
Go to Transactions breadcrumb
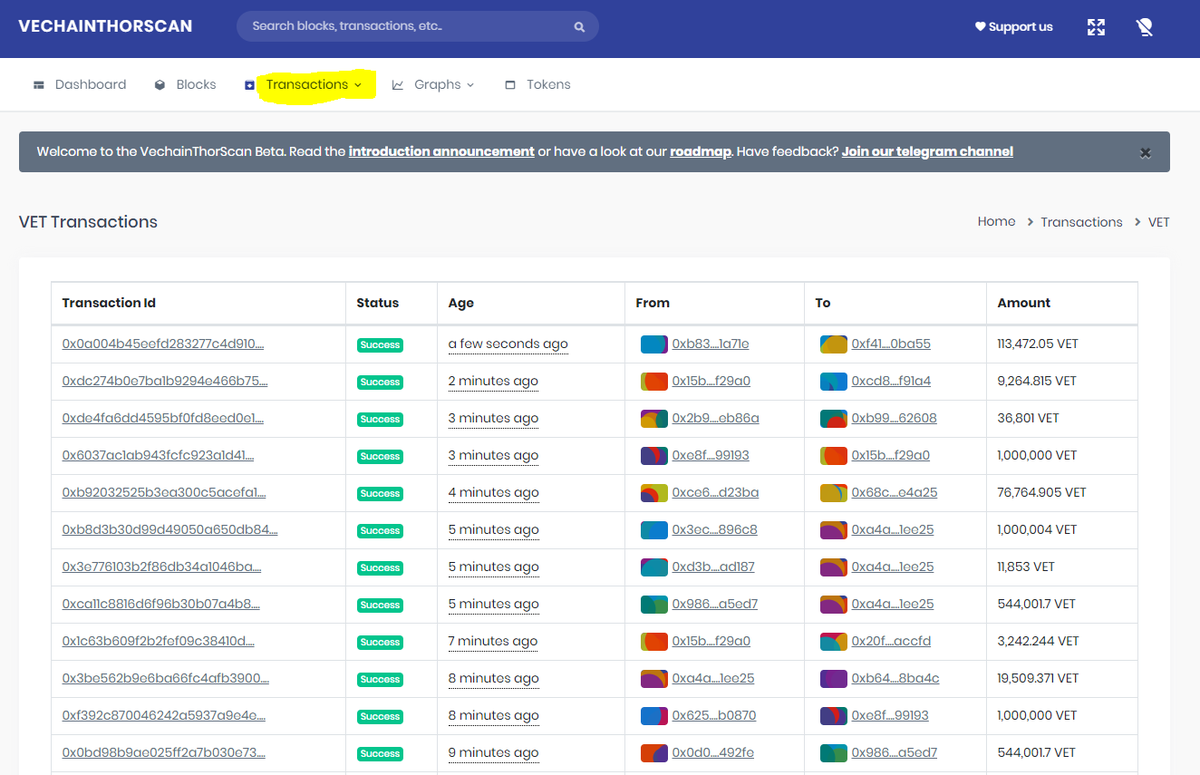(1081, 222)
